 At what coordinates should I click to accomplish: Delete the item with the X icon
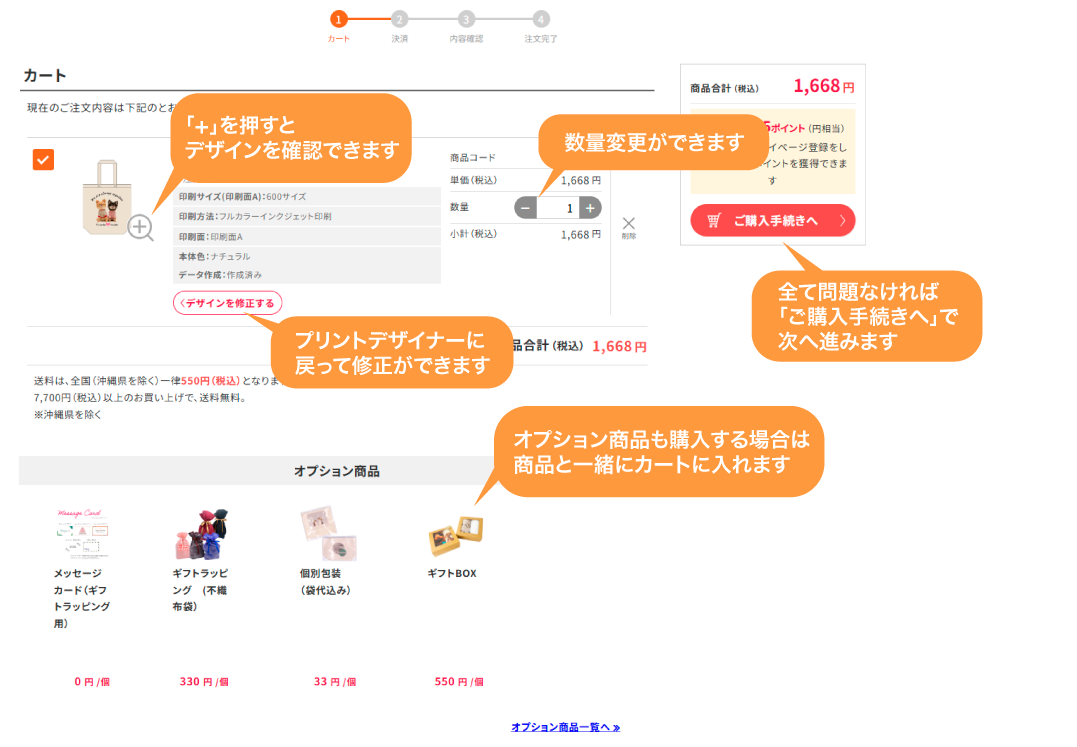[628, 225]
